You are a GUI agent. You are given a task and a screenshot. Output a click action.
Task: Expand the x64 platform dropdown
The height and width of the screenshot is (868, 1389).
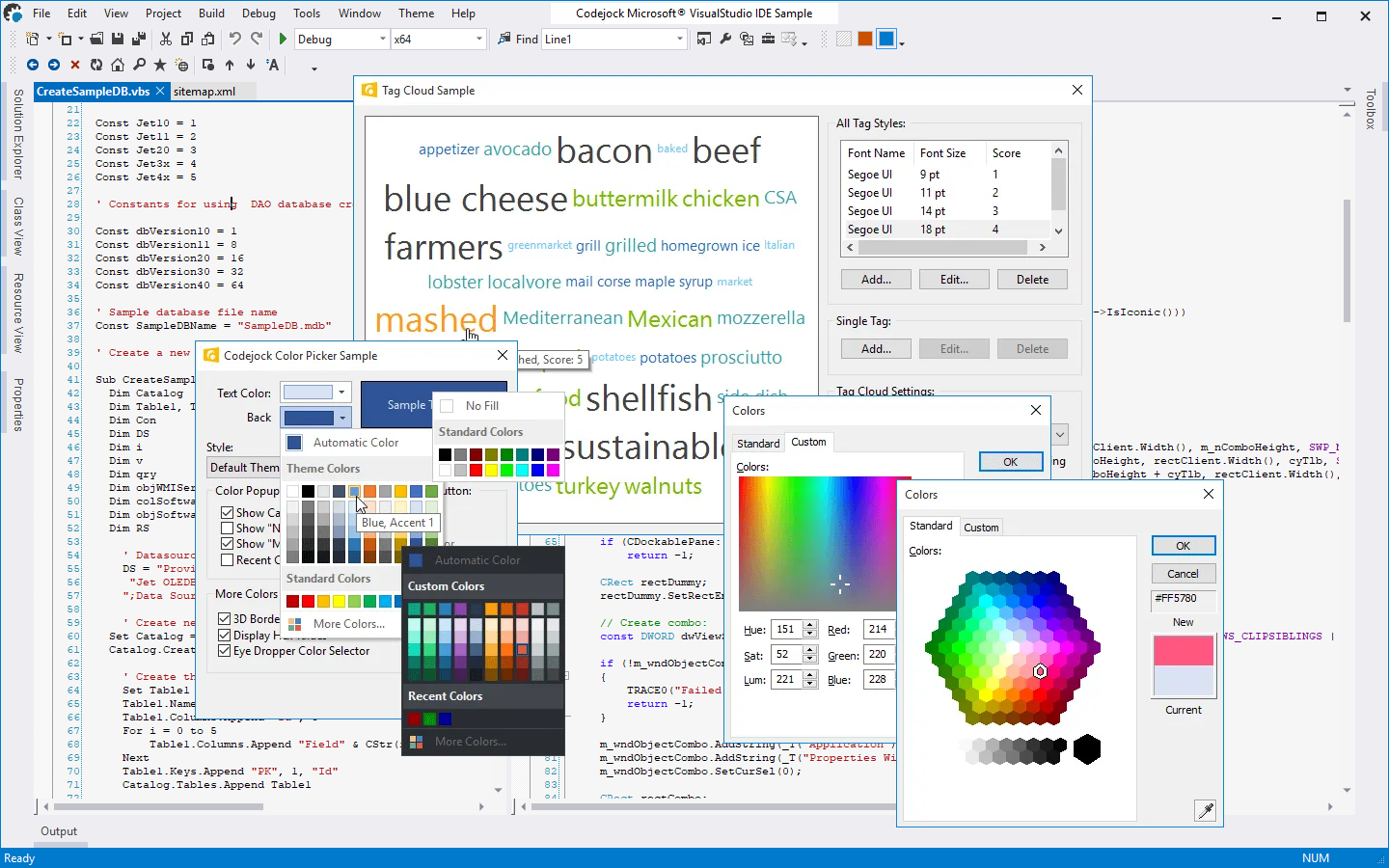[x=478, y=39]
